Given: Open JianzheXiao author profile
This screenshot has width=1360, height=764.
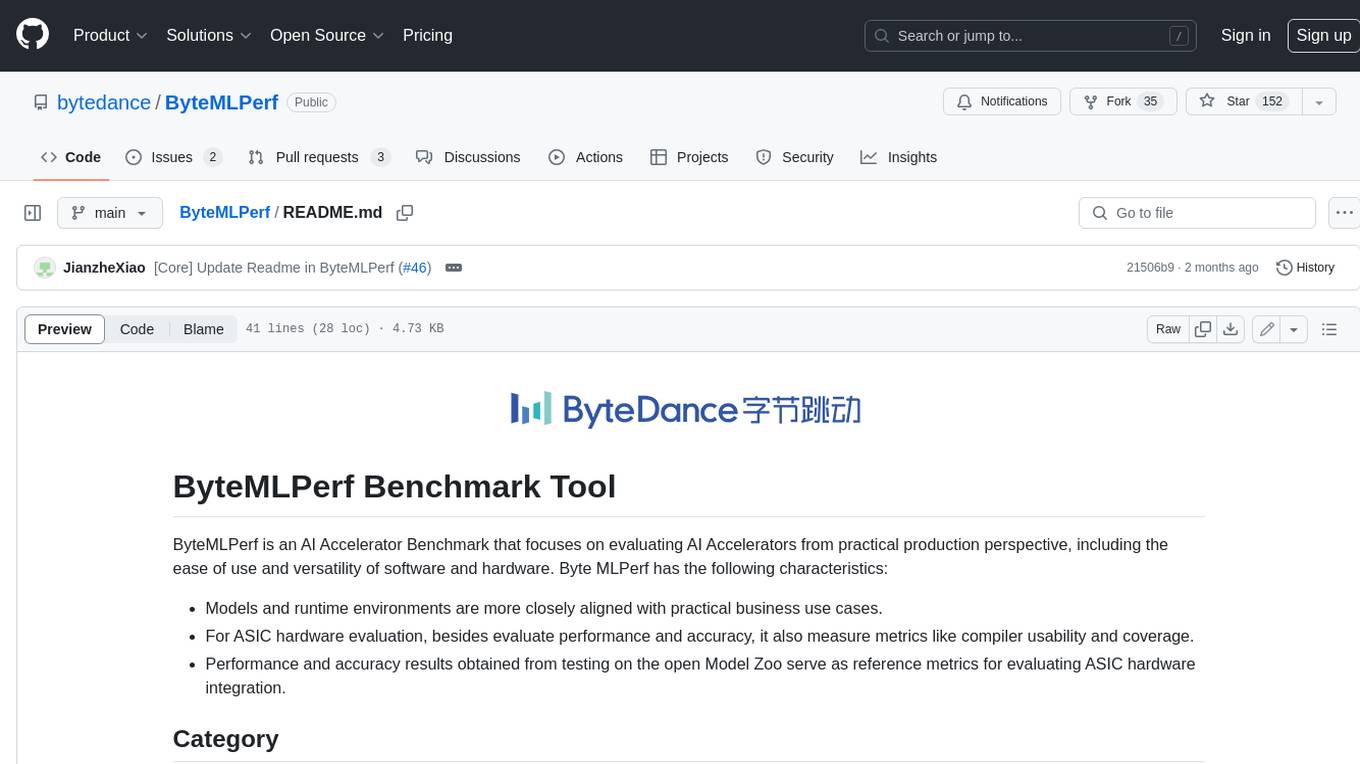Looking at the screenshot, I should point(104,268).
